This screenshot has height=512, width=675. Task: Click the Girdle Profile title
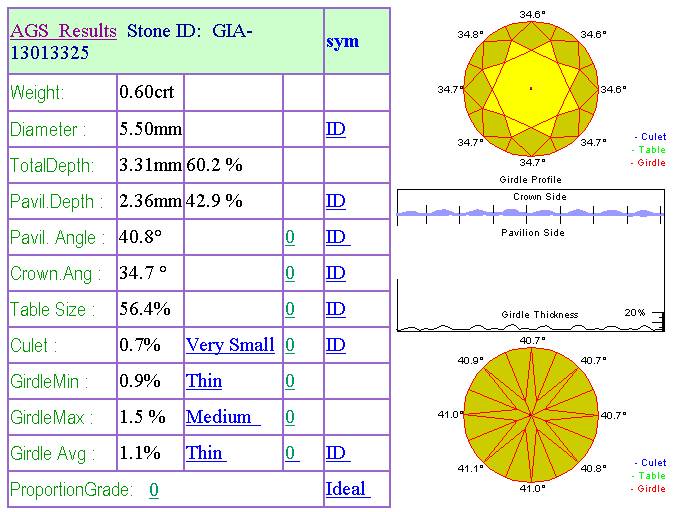coord(530,180)
